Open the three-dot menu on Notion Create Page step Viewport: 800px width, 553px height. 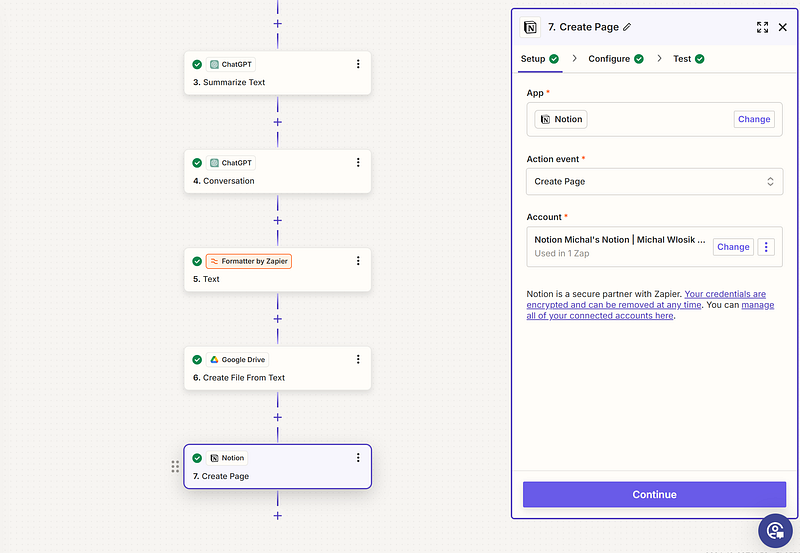[358, 458]
